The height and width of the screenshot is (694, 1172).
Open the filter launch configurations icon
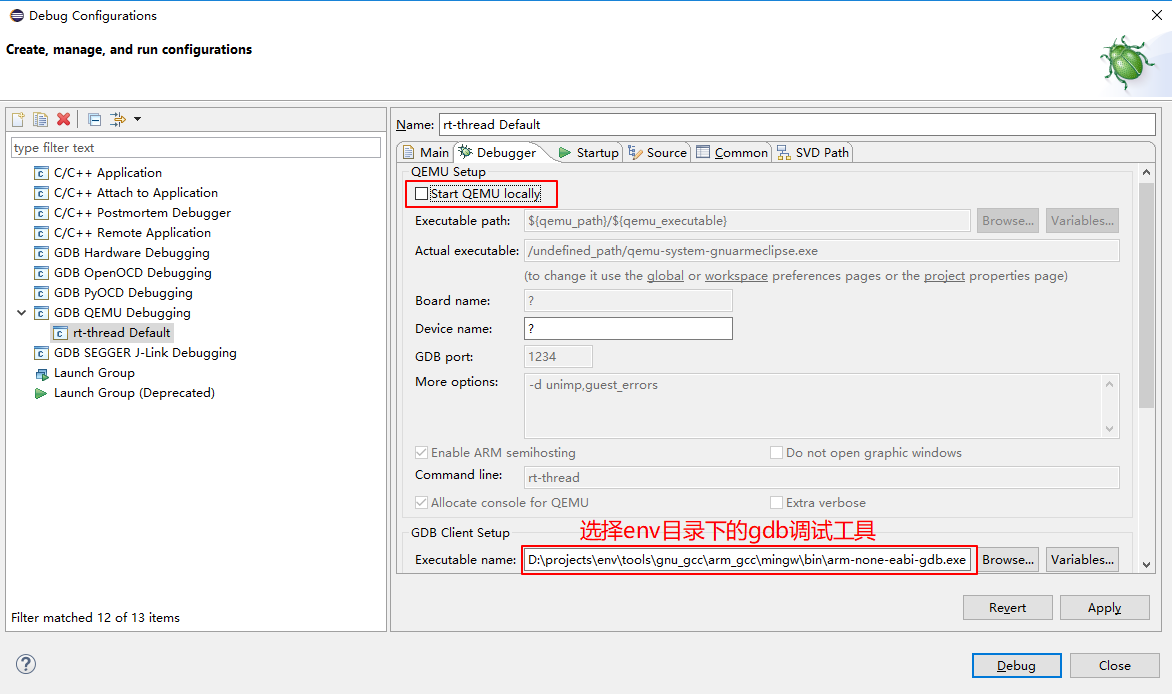coord(116,119)
